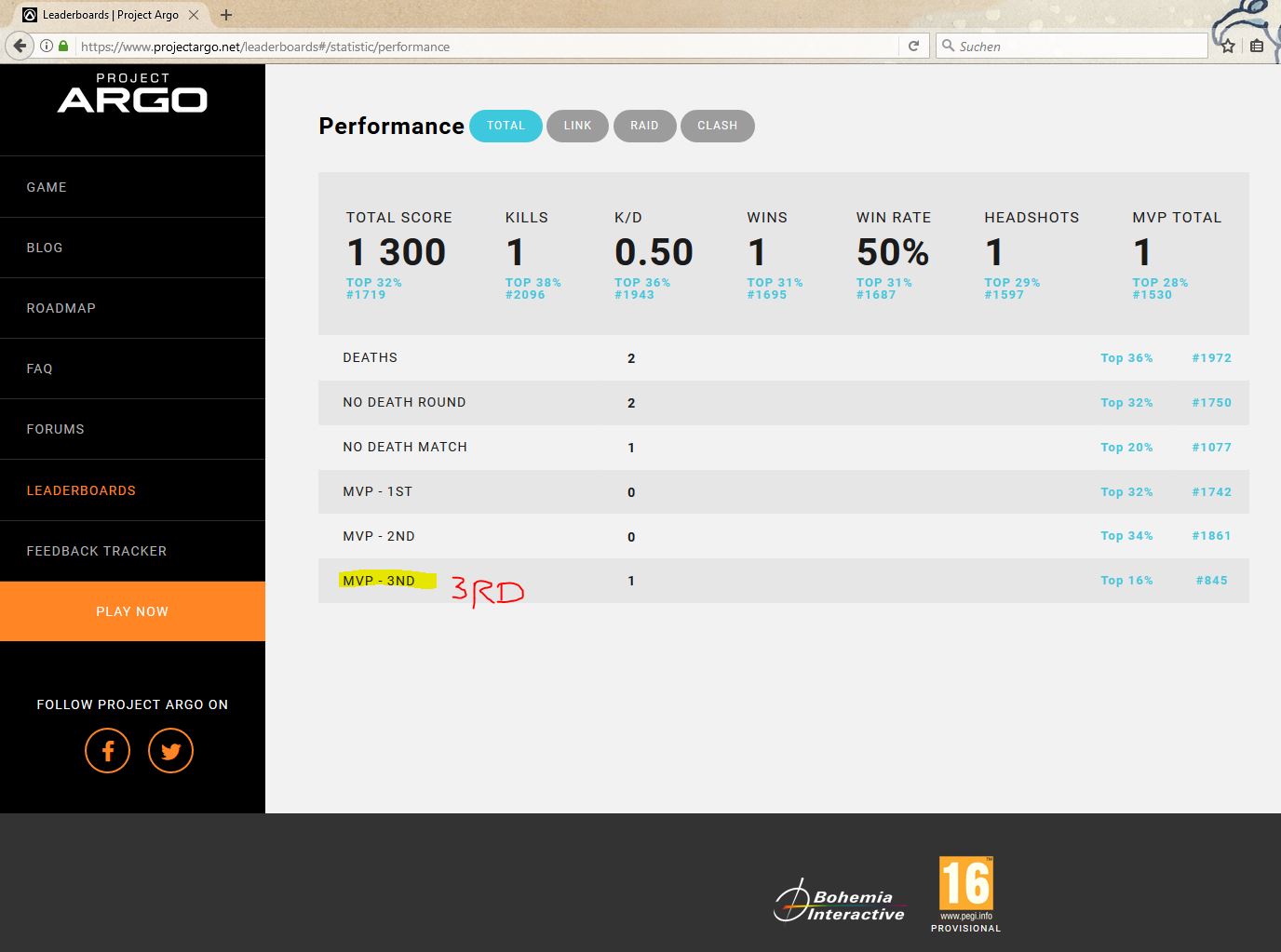Click the orange PLAY NOW button
This screenshot has height=952, width=1281.
132,611
